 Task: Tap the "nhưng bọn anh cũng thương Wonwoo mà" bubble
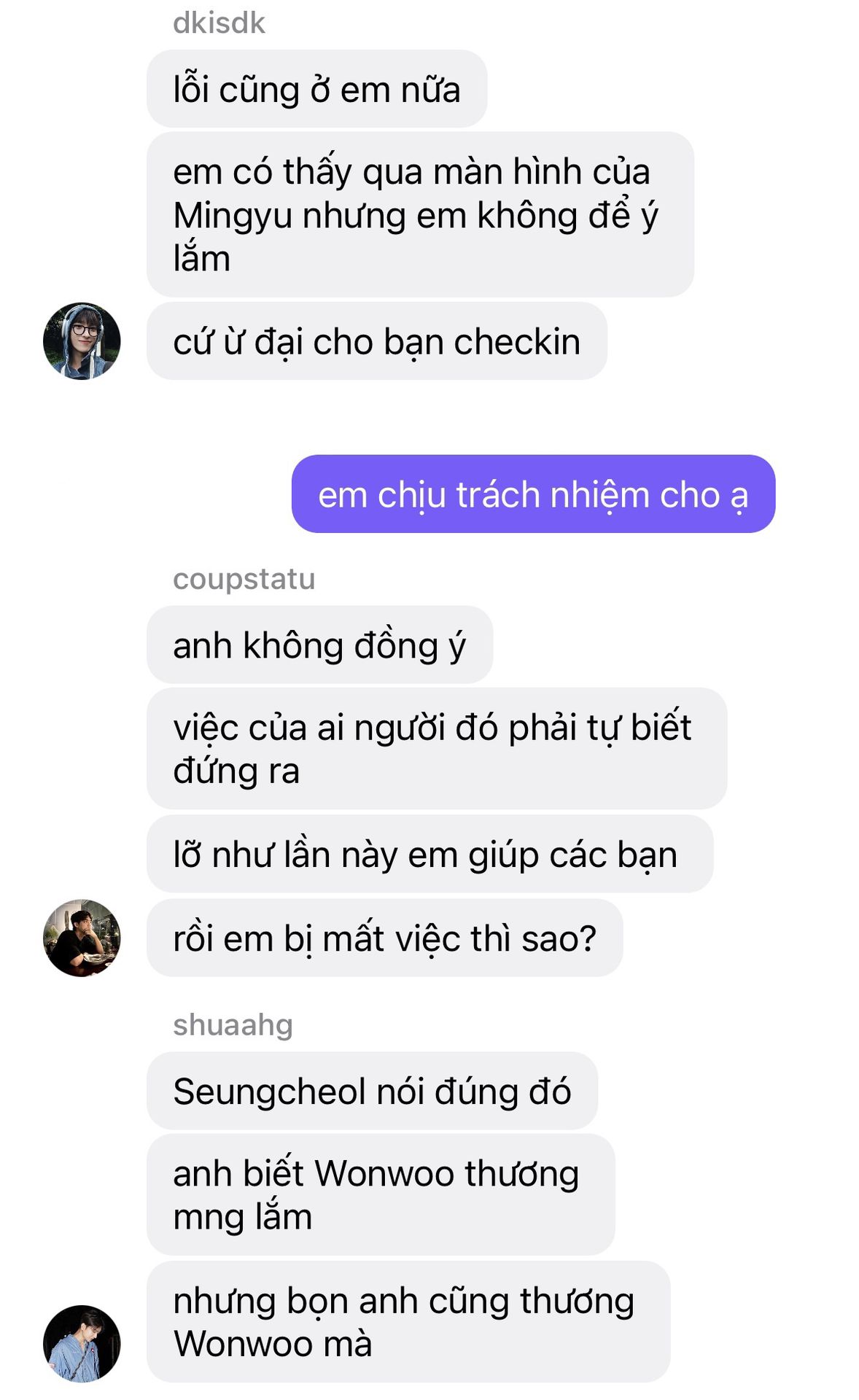click(408, 1321)
